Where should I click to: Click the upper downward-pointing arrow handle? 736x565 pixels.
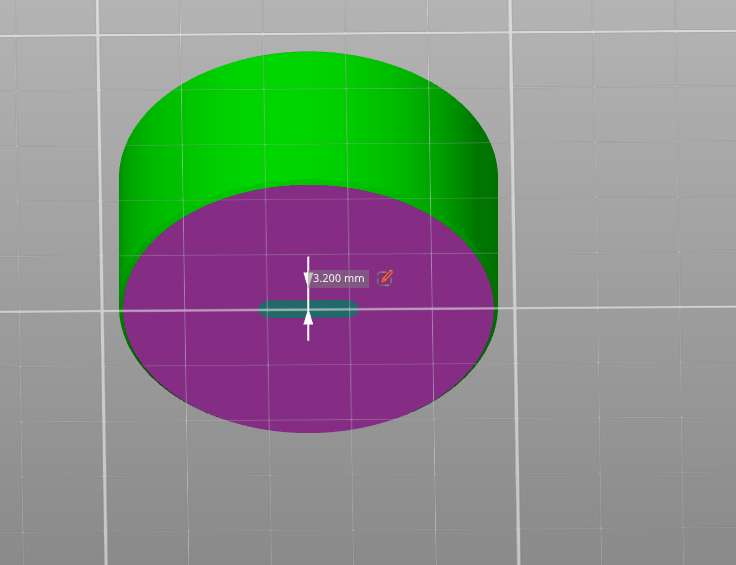point(308,279)
